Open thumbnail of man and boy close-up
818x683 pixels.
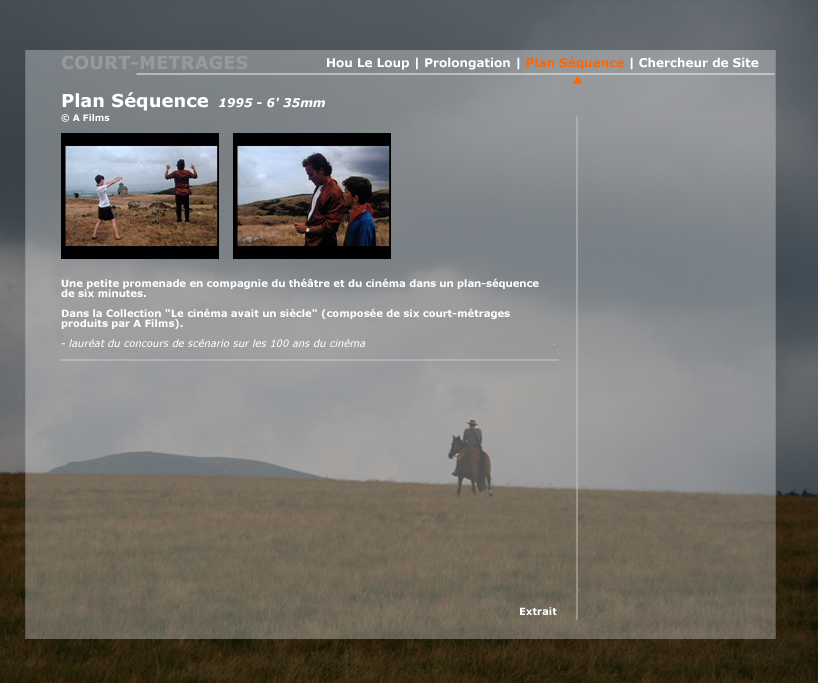[312, 196]
